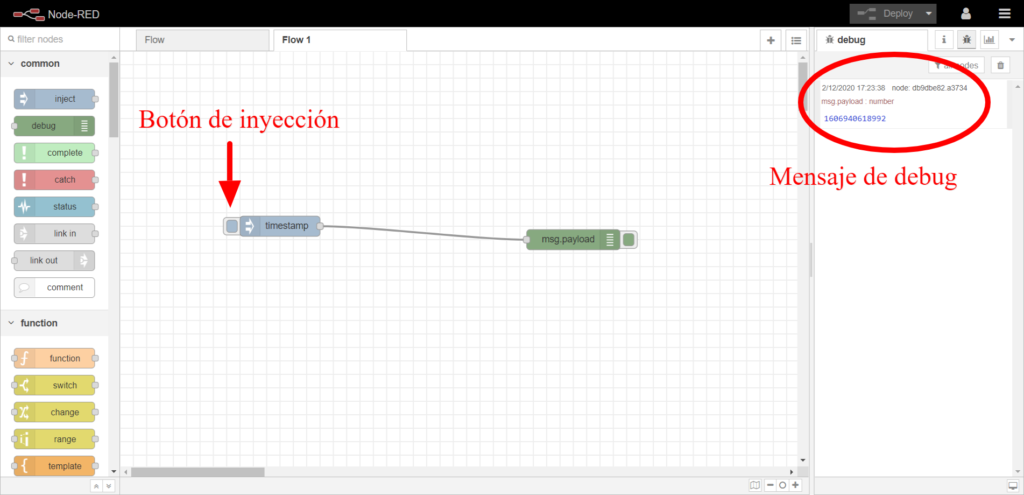Open the sidebar tabs dropdown arrow
Viewport: 1024px width, 495px height.
pos(1011,40)
